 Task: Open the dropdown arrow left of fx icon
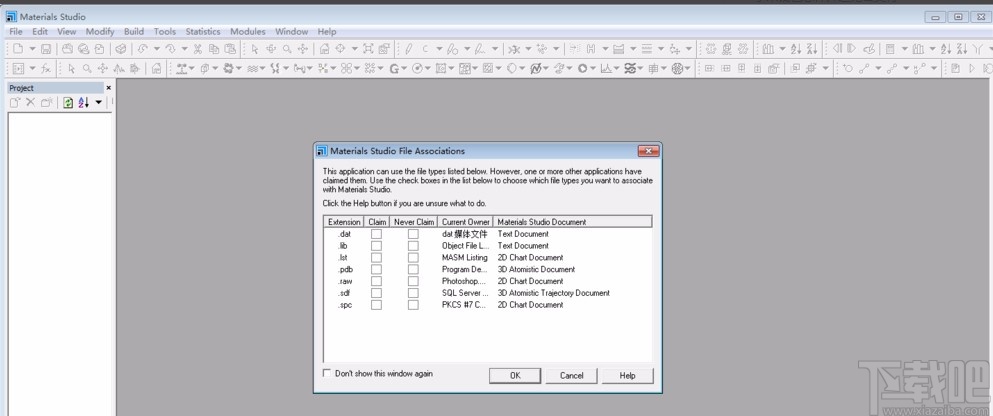tap(32, 68)
